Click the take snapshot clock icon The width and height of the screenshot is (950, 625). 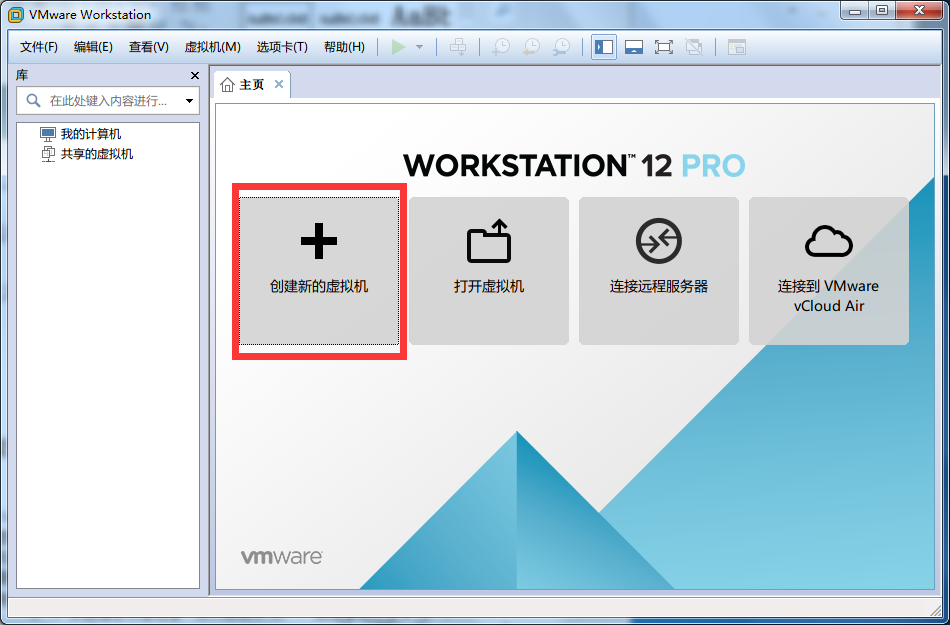point(500,47)
